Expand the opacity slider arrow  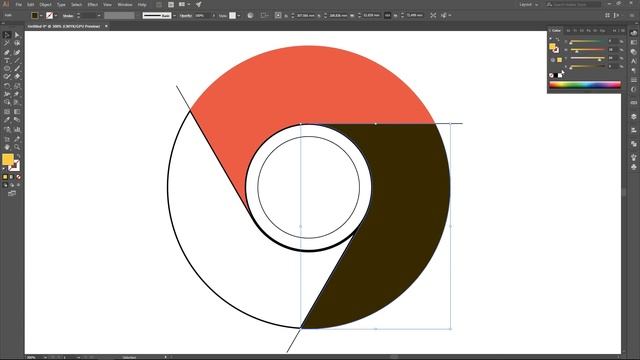213,16
